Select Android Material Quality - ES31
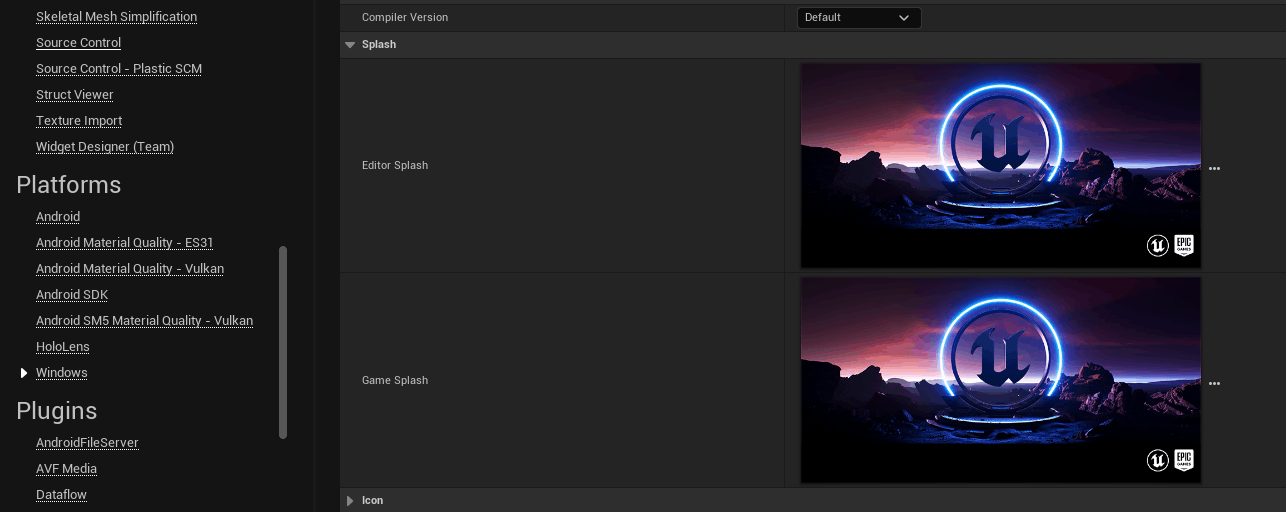This screenshot has width=1286, height=512. (x=124, y=243)
